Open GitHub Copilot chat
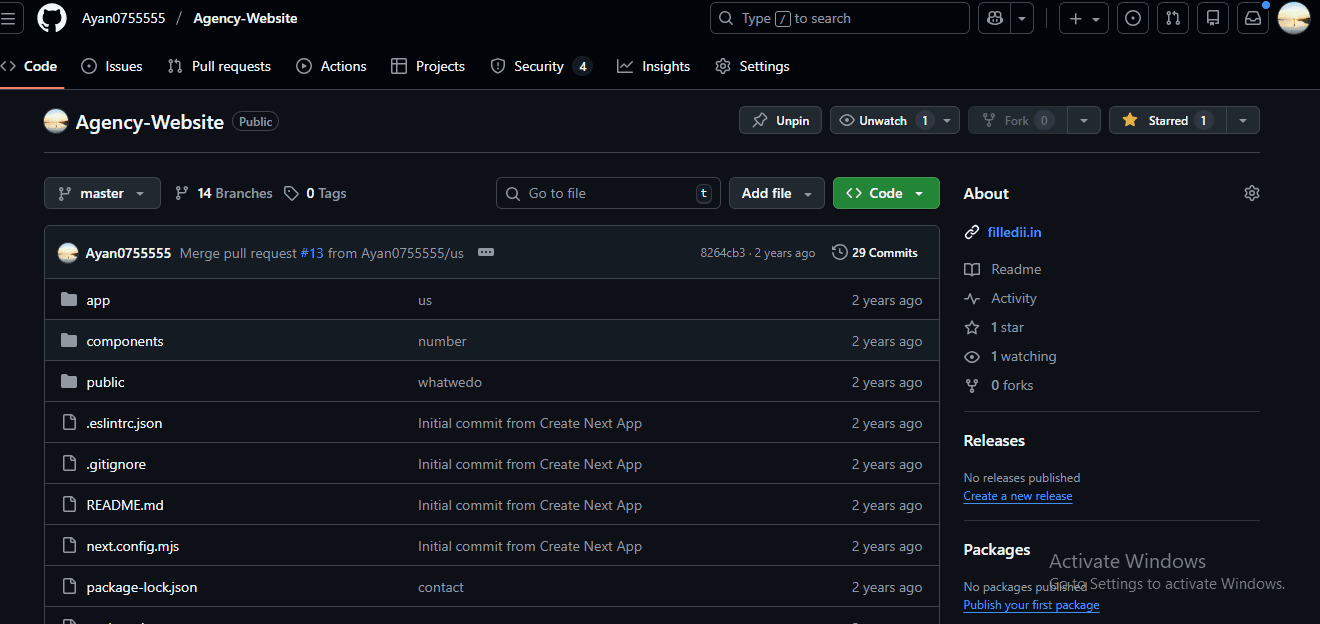This screenshot has width=1320, height=624. point(993,17)
